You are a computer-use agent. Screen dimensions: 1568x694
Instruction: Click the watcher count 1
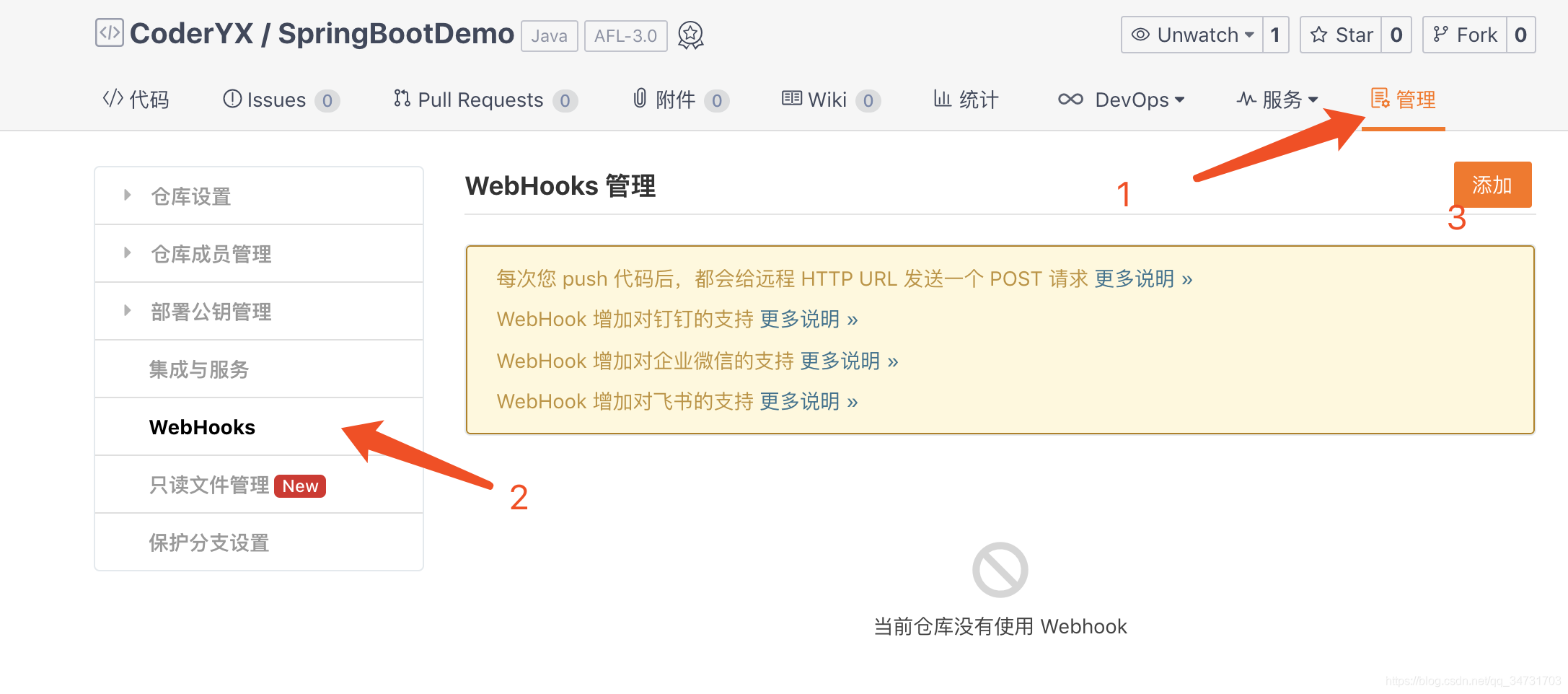point(1275,35)
